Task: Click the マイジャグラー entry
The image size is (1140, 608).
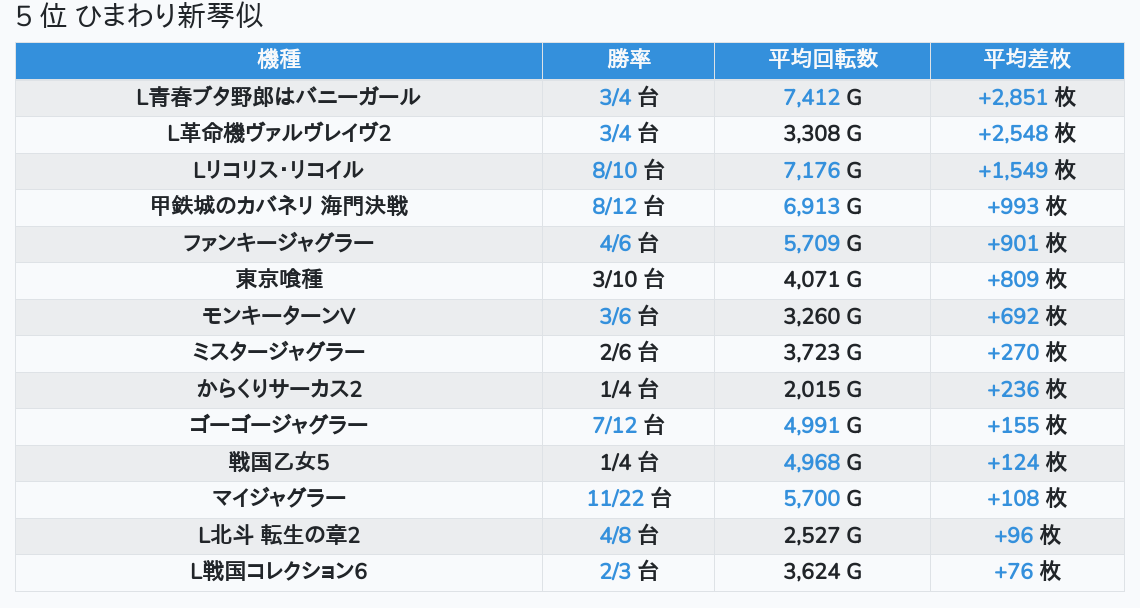Action: 278,499
